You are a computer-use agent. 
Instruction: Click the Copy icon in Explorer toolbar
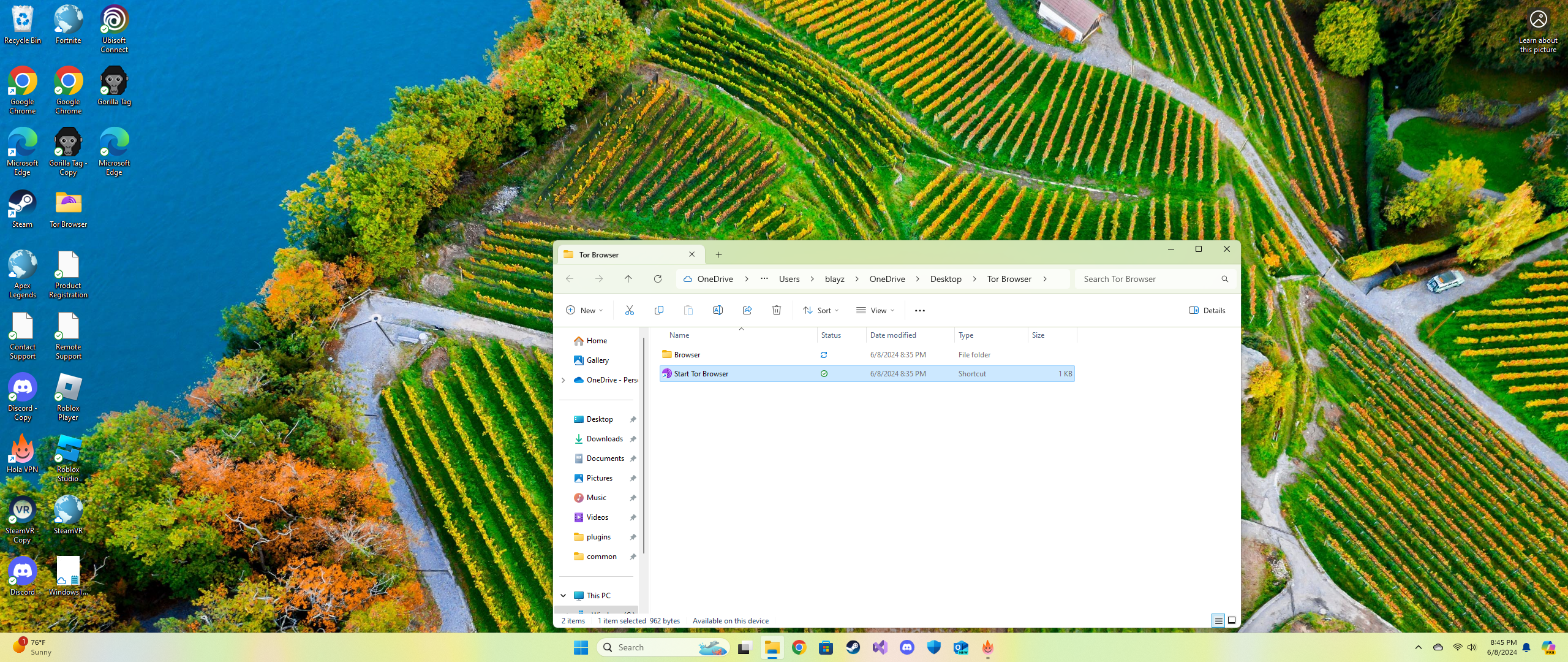(x=658, y=310)
